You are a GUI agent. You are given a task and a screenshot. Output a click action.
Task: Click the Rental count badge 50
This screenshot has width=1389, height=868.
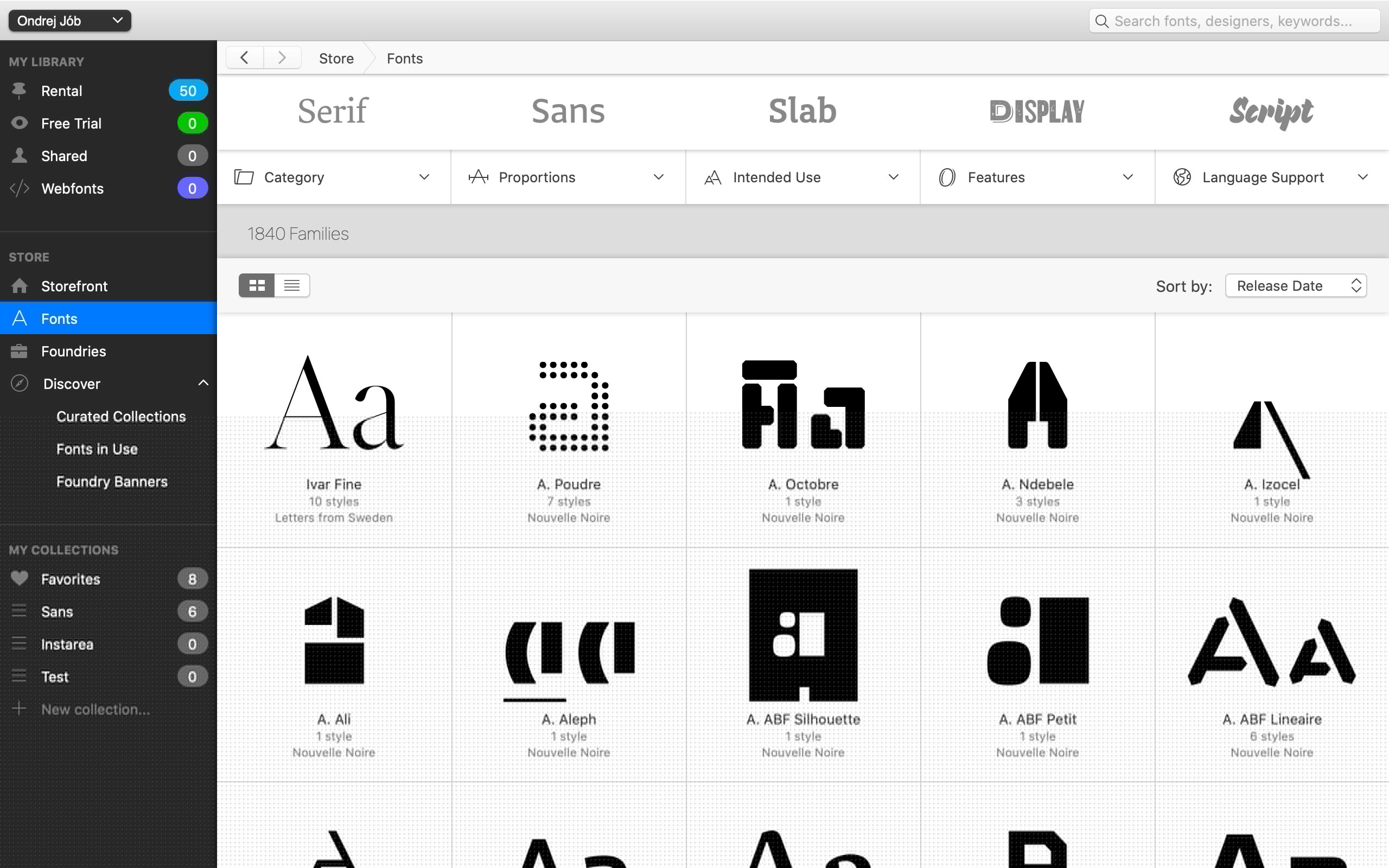[x=188, y=91]
